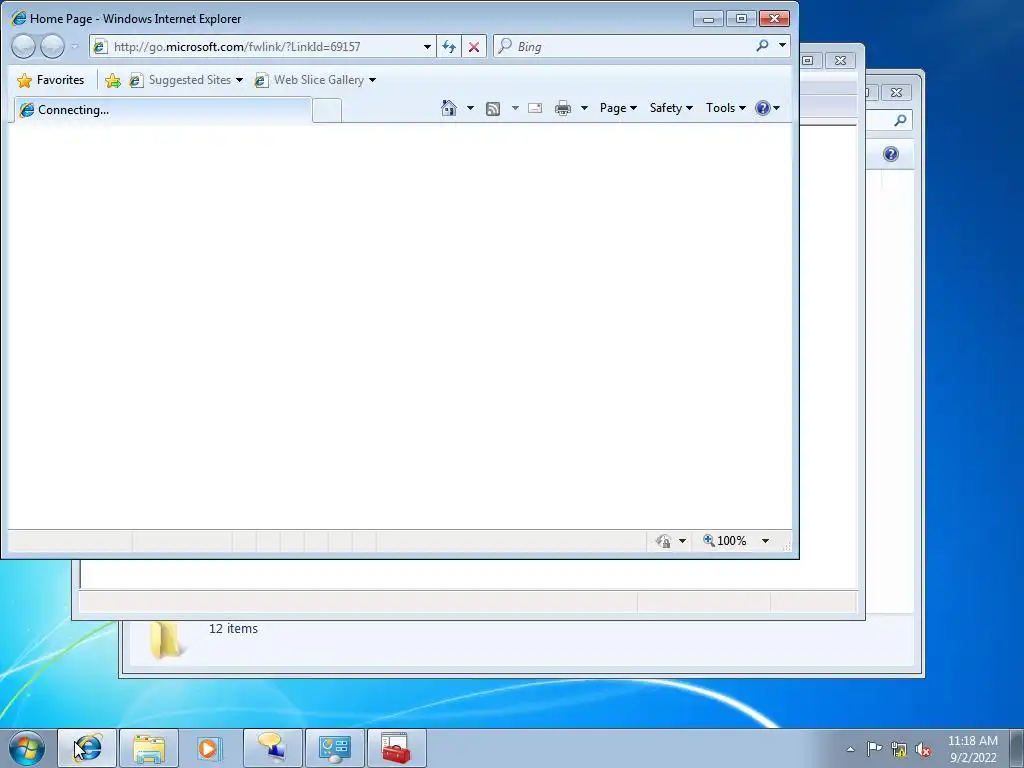Click the network chat taskbar icon
The image size is (1024, 768).
[x=272, y=748]
